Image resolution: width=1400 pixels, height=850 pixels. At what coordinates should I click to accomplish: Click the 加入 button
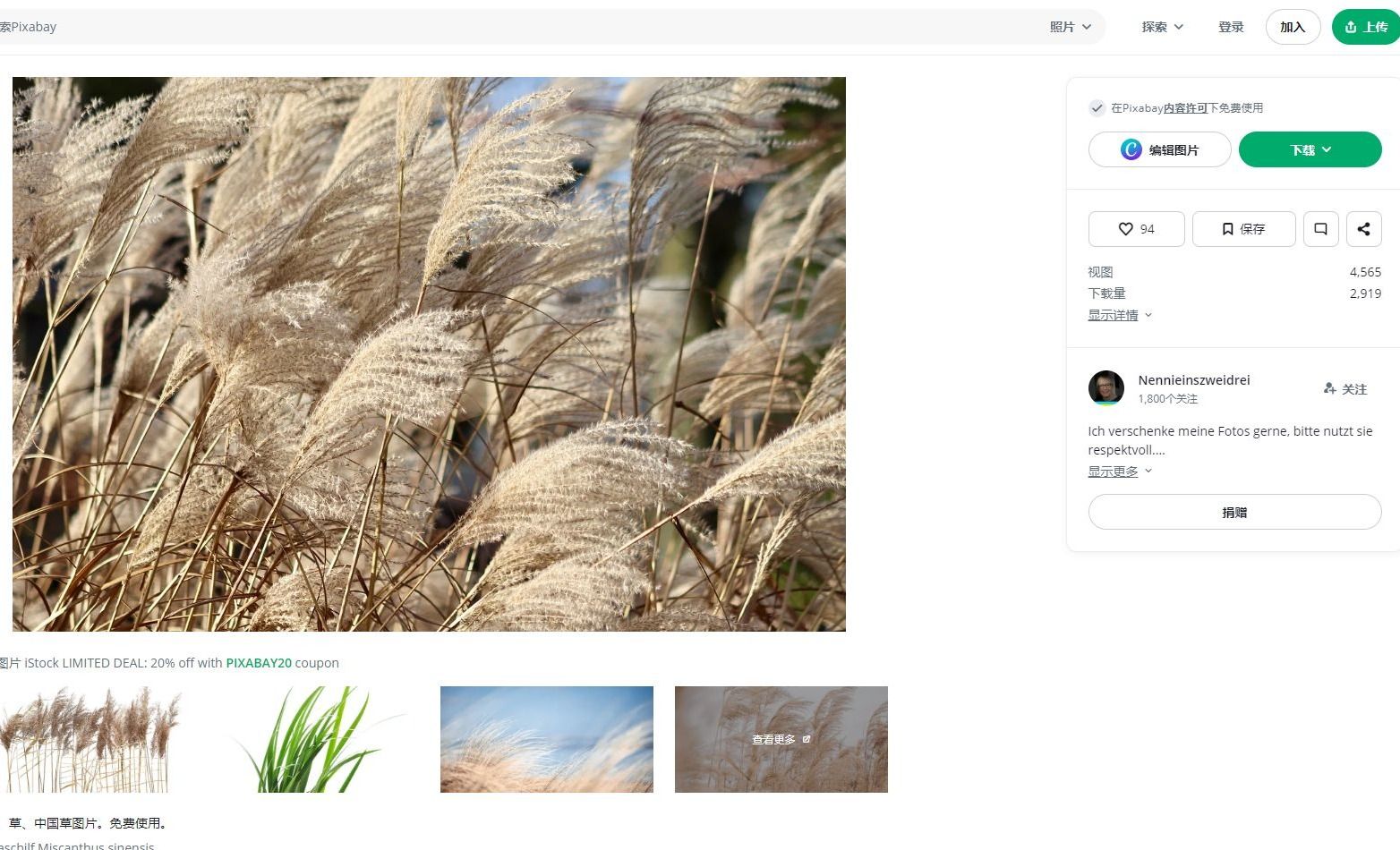(1293, 27)
